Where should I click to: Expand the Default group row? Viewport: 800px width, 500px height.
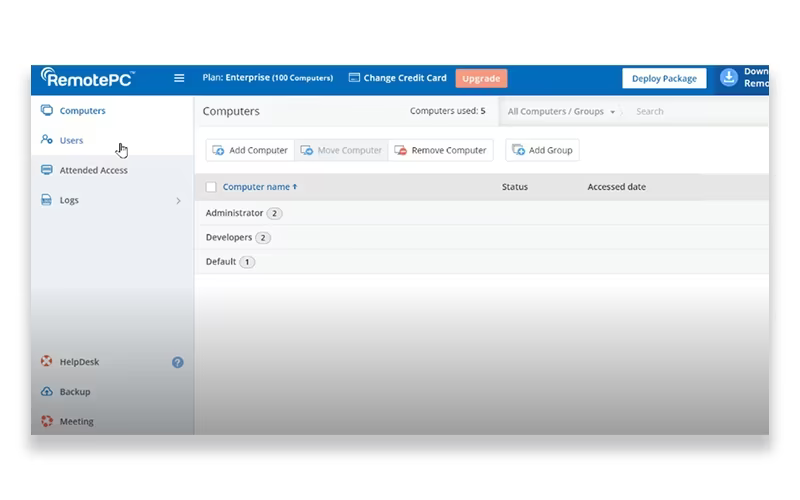tap(482, 262)
